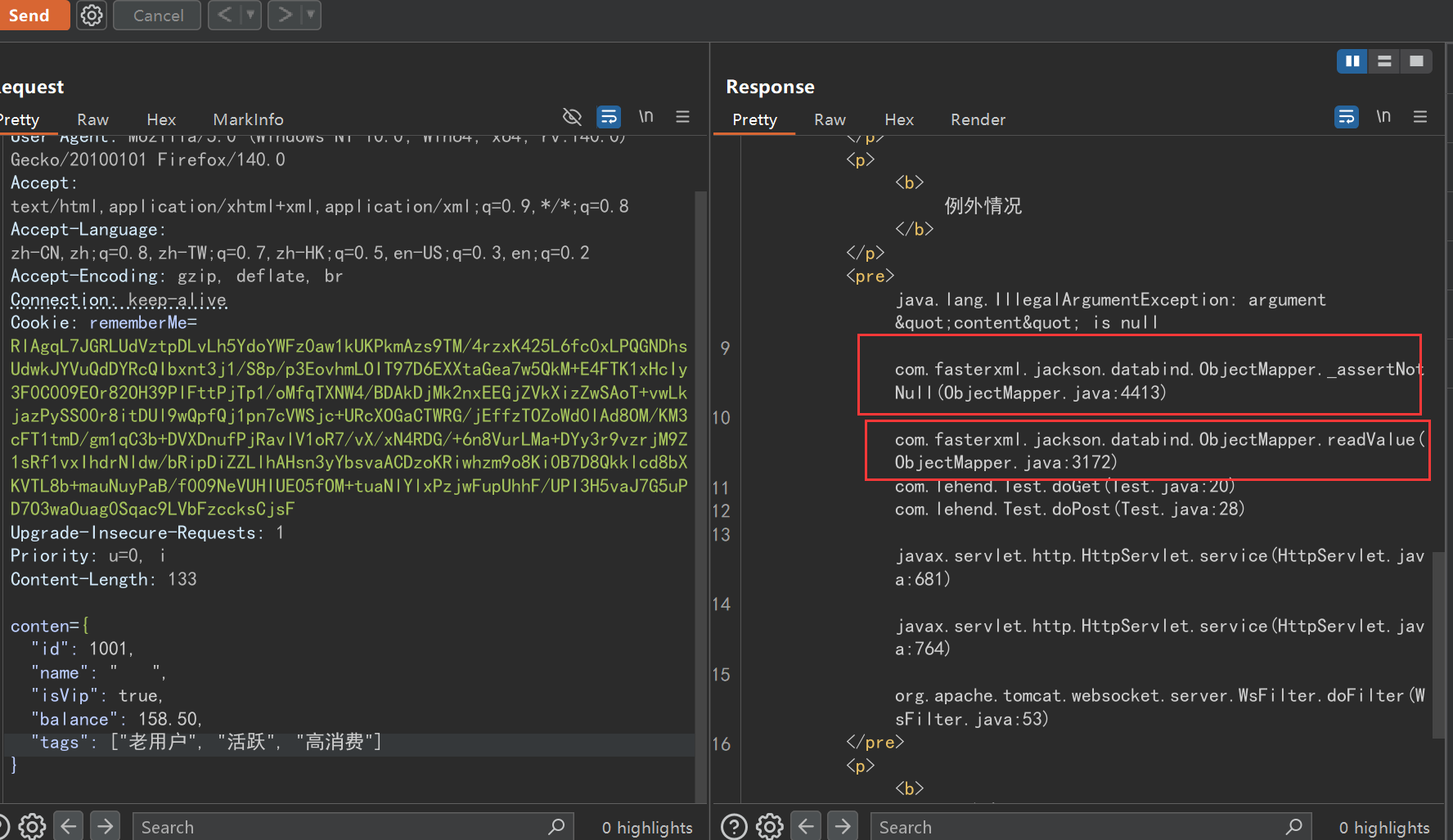
Task: Select side-by-side layout view
Action: coord(1352,61)
